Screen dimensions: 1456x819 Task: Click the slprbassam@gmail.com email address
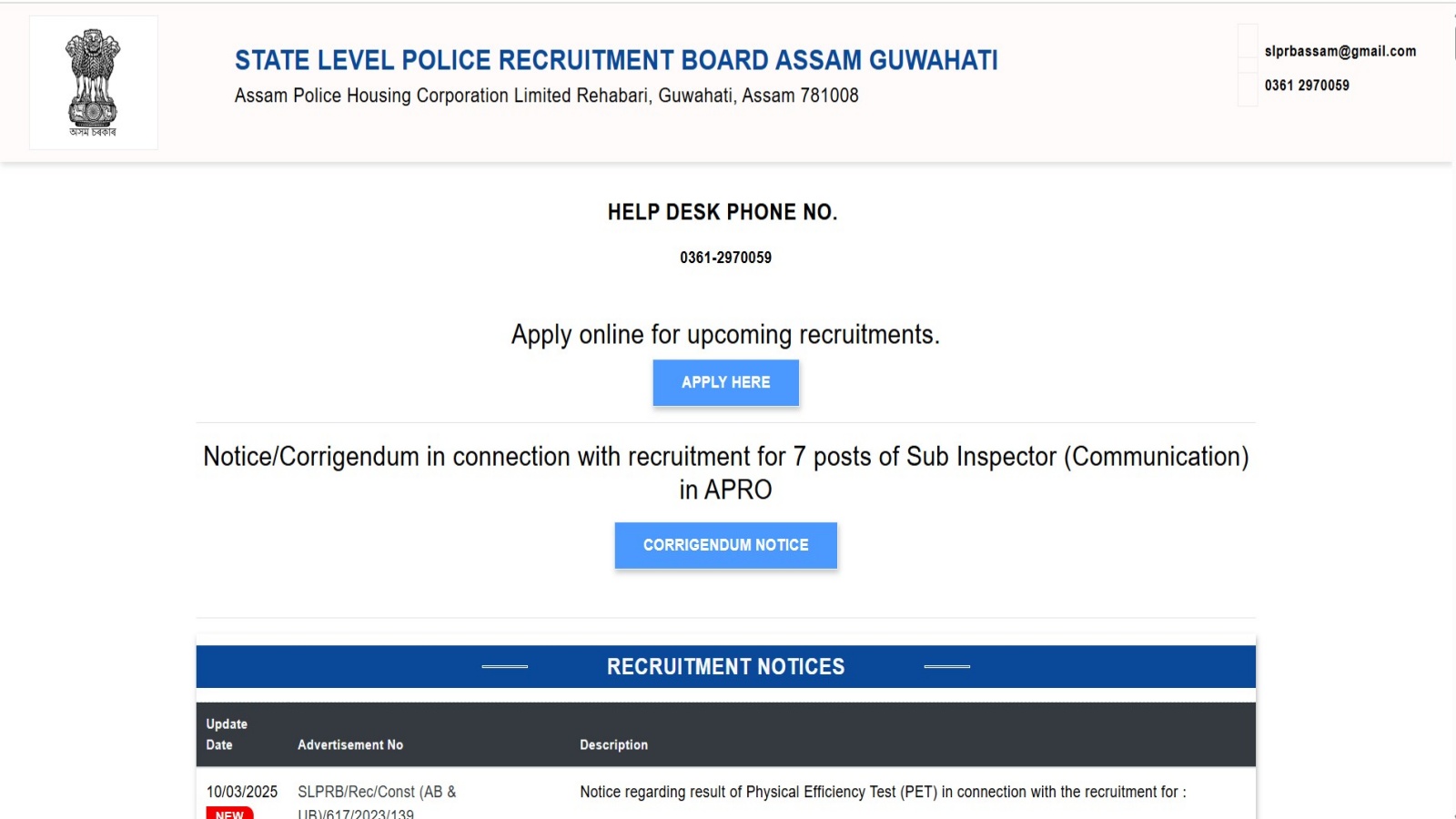(x=1340, y=51)
